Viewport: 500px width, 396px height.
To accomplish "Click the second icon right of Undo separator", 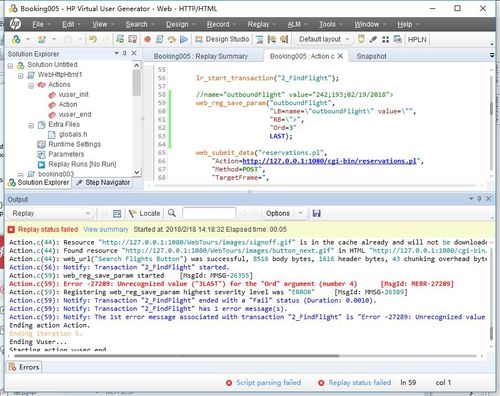I will 132,39.
